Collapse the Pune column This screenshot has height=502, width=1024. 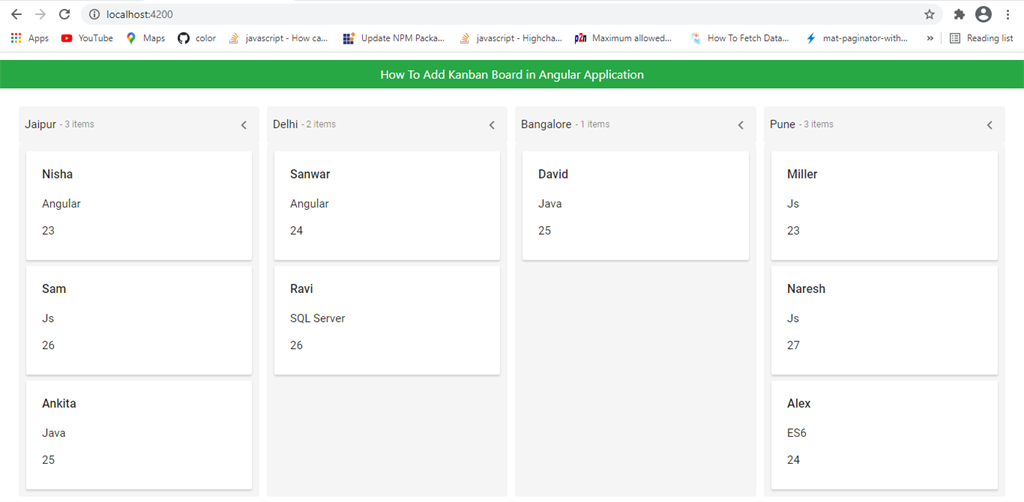990,125
